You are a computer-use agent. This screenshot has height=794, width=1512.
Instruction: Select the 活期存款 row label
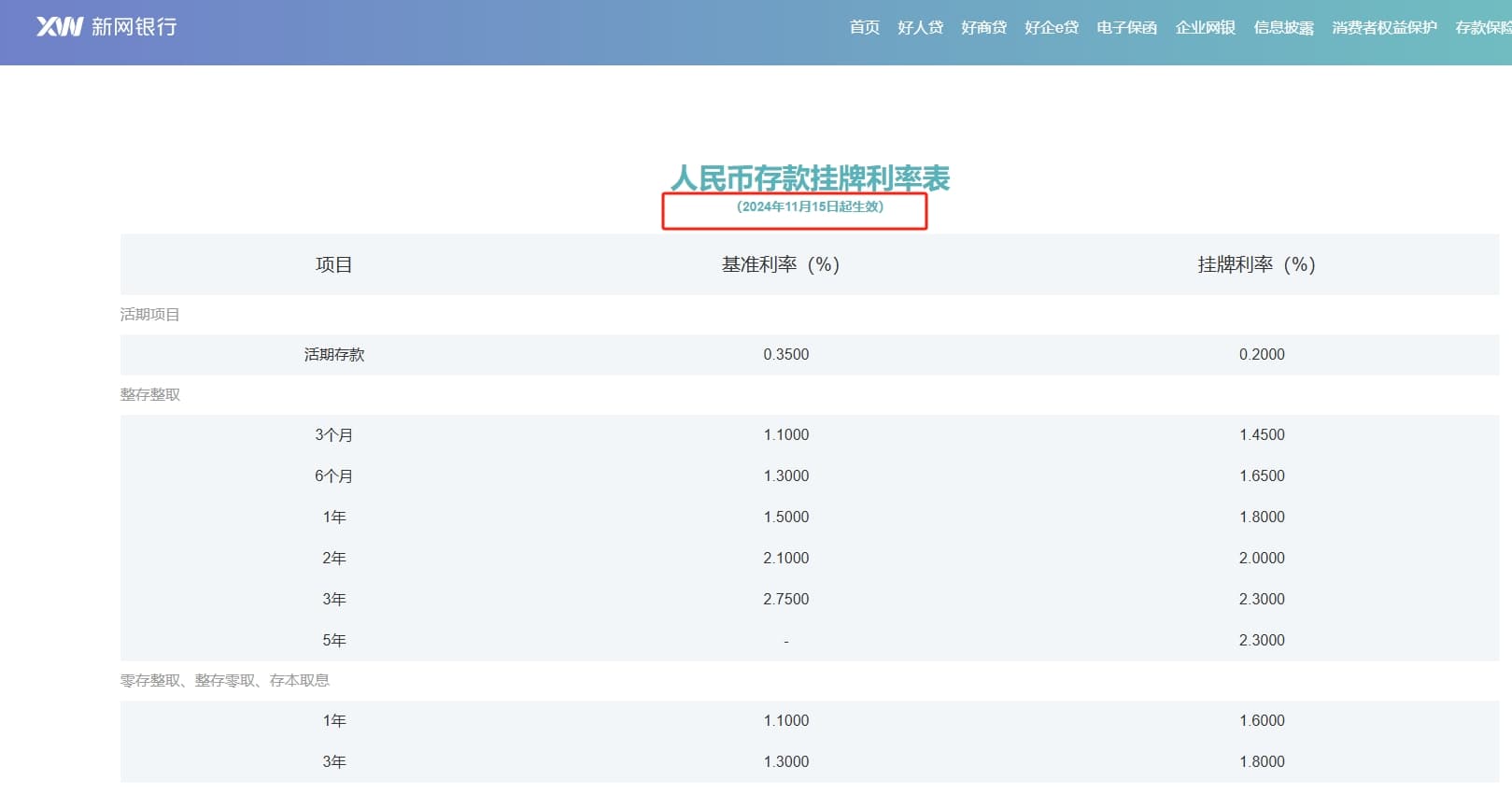(x=333, y=355)
